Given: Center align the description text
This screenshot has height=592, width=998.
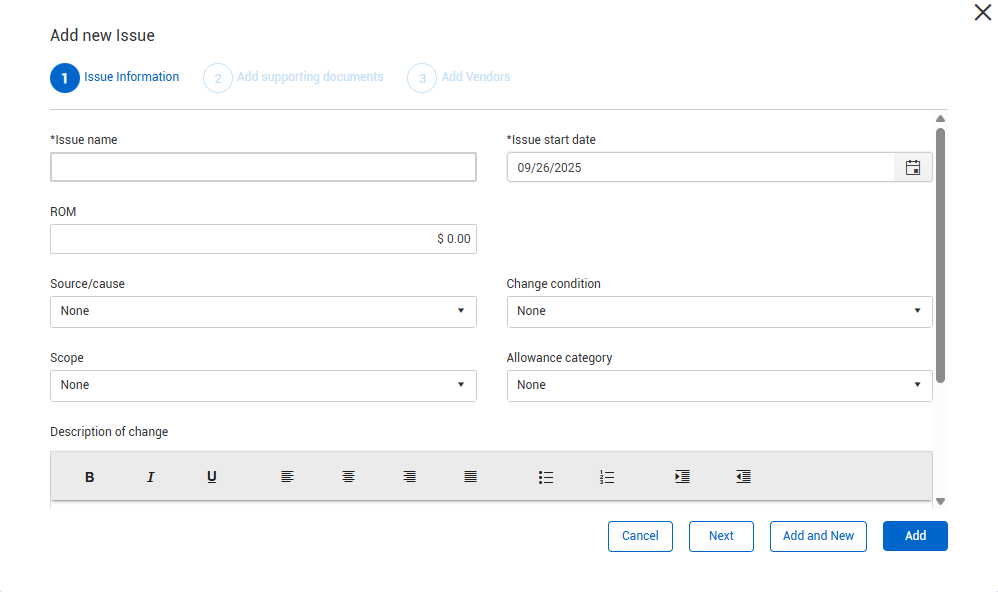Looking at the screenshot, I should tap(348, 477).
